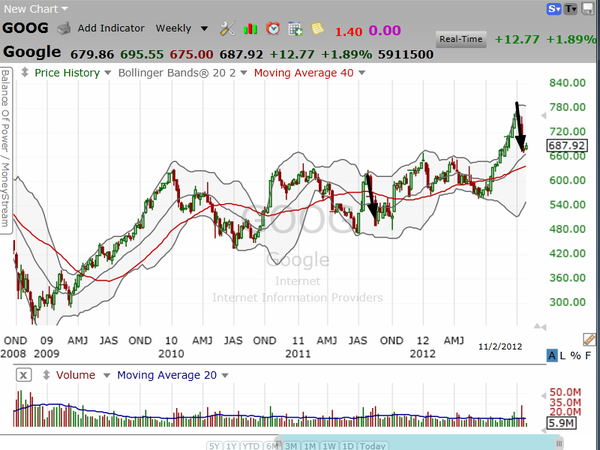The image size is (600, 450).
Task: Click the left grip handle of the time scrollbar
Action: coord(280,444)
